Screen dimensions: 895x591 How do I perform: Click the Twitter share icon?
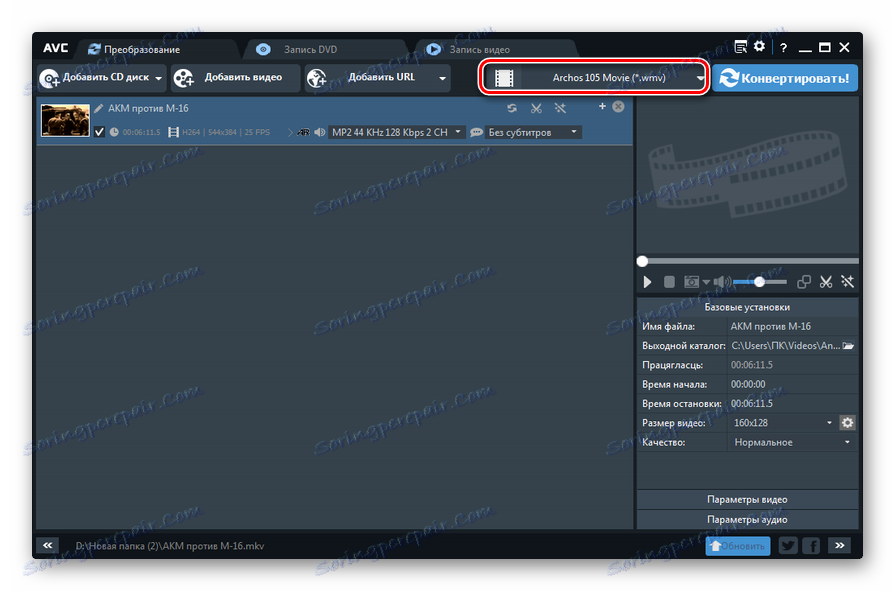[788, 546]
